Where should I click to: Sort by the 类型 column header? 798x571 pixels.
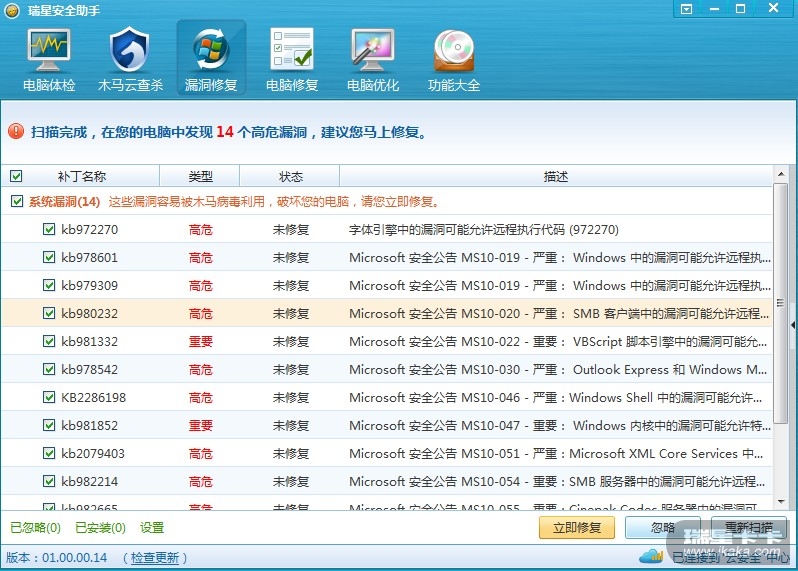(x=200, y=177)
